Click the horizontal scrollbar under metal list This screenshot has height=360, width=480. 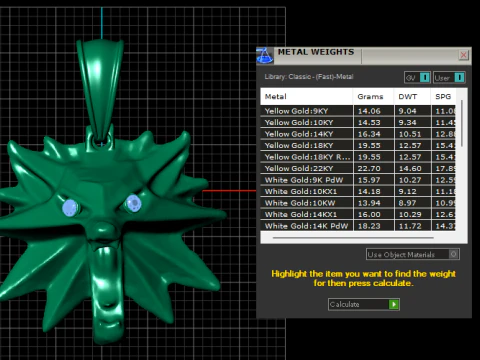(353, 238)
